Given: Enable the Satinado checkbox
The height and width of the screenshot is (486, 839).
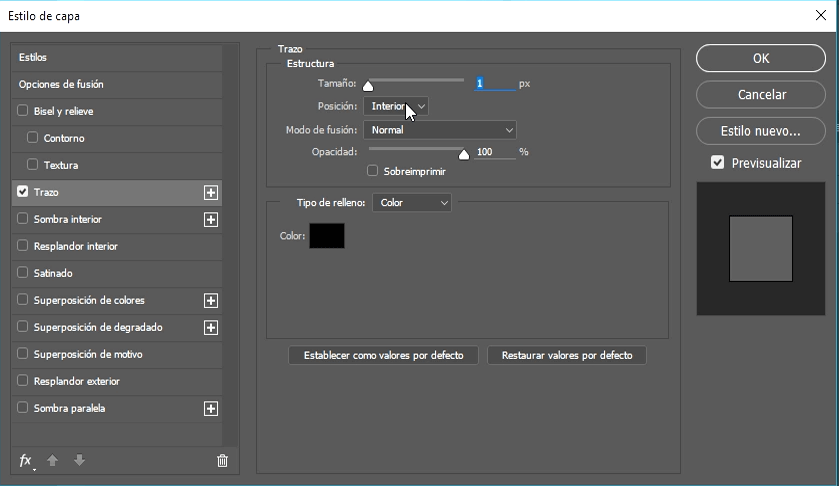Looking at the screenshot, I should [22, 272].
